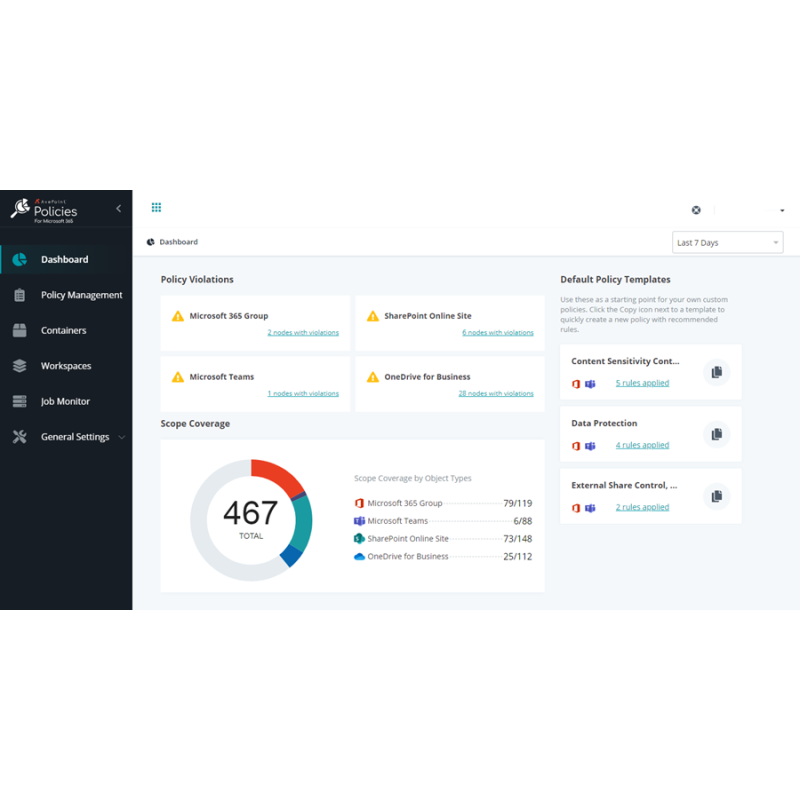The height and width of the screenshot is (800, 800).
Task: Click Office icon under Data Protection
Action: [576, 446]
